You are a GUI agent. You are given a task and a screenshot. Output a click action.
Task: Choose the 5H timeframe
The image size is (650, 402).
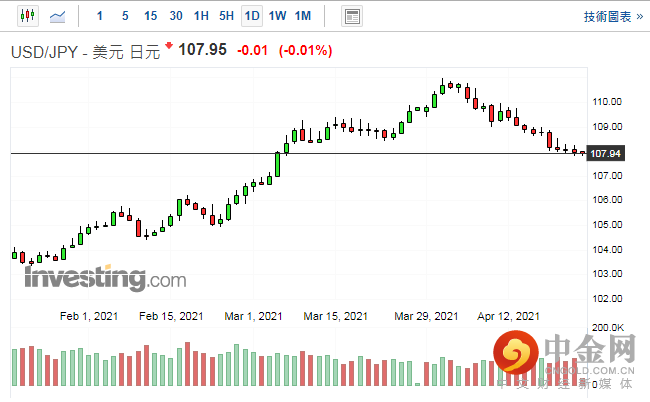pos(226,16)
